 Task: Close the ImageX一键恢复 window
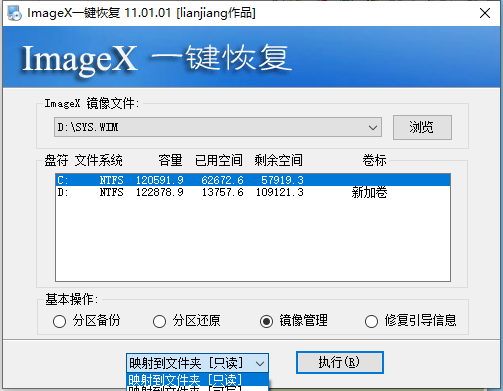pos(485,13)
